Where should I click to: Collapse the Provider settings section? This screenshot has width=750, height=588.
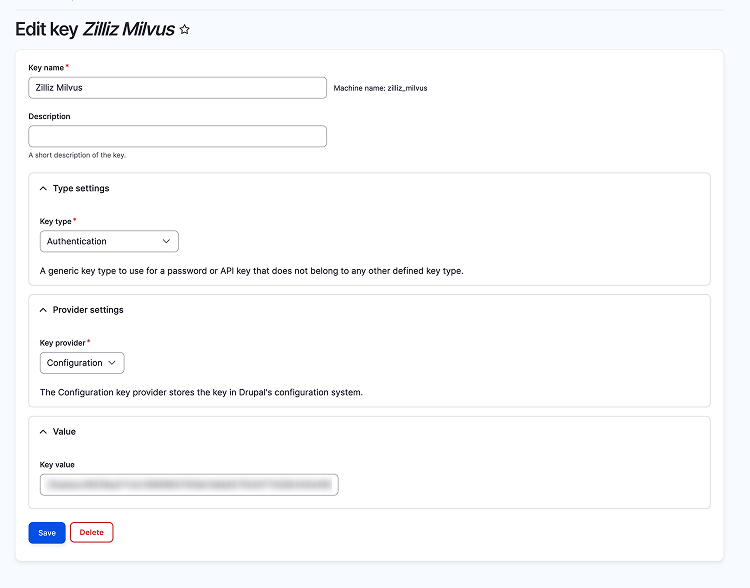(x=81, y=310)
